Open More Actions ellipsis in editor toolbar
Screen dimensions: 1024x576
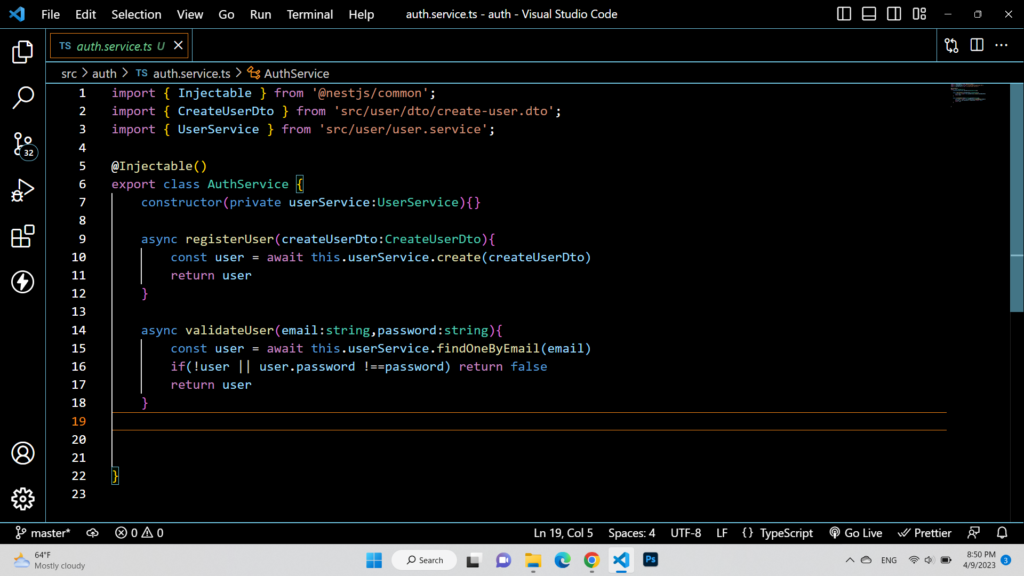(x=1001, y=45)
